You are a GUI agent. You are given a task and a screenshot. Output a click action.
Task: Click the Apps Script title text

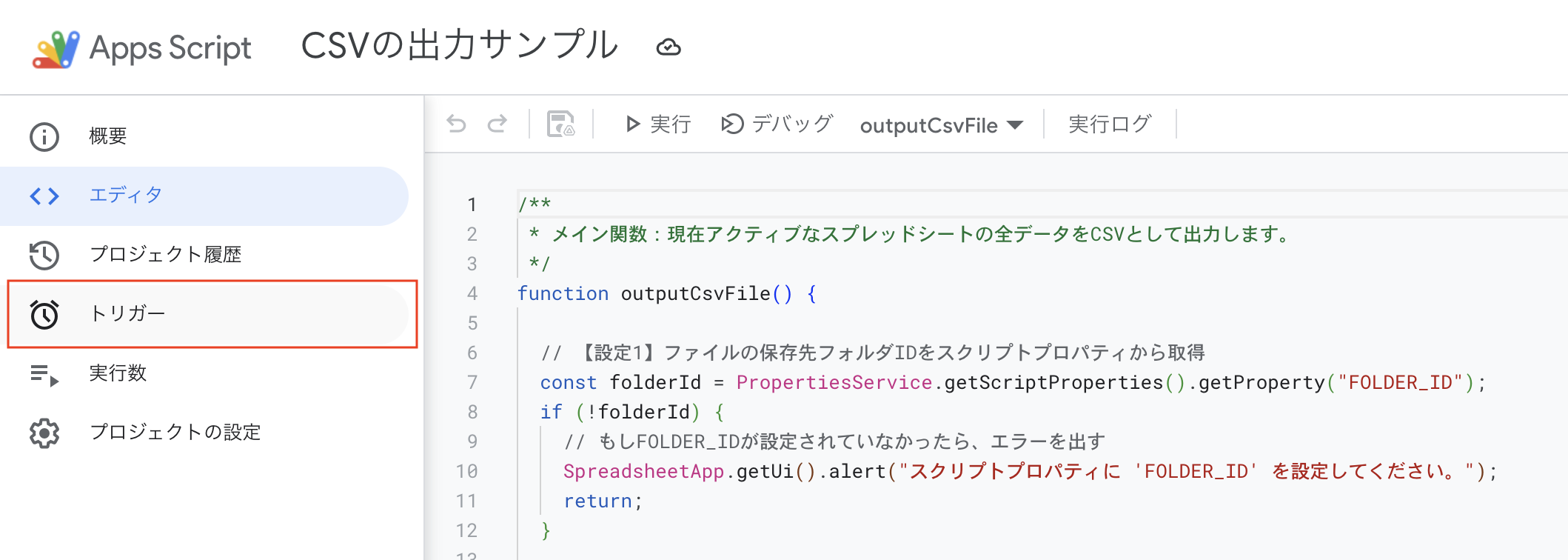[x=170, y=49]
